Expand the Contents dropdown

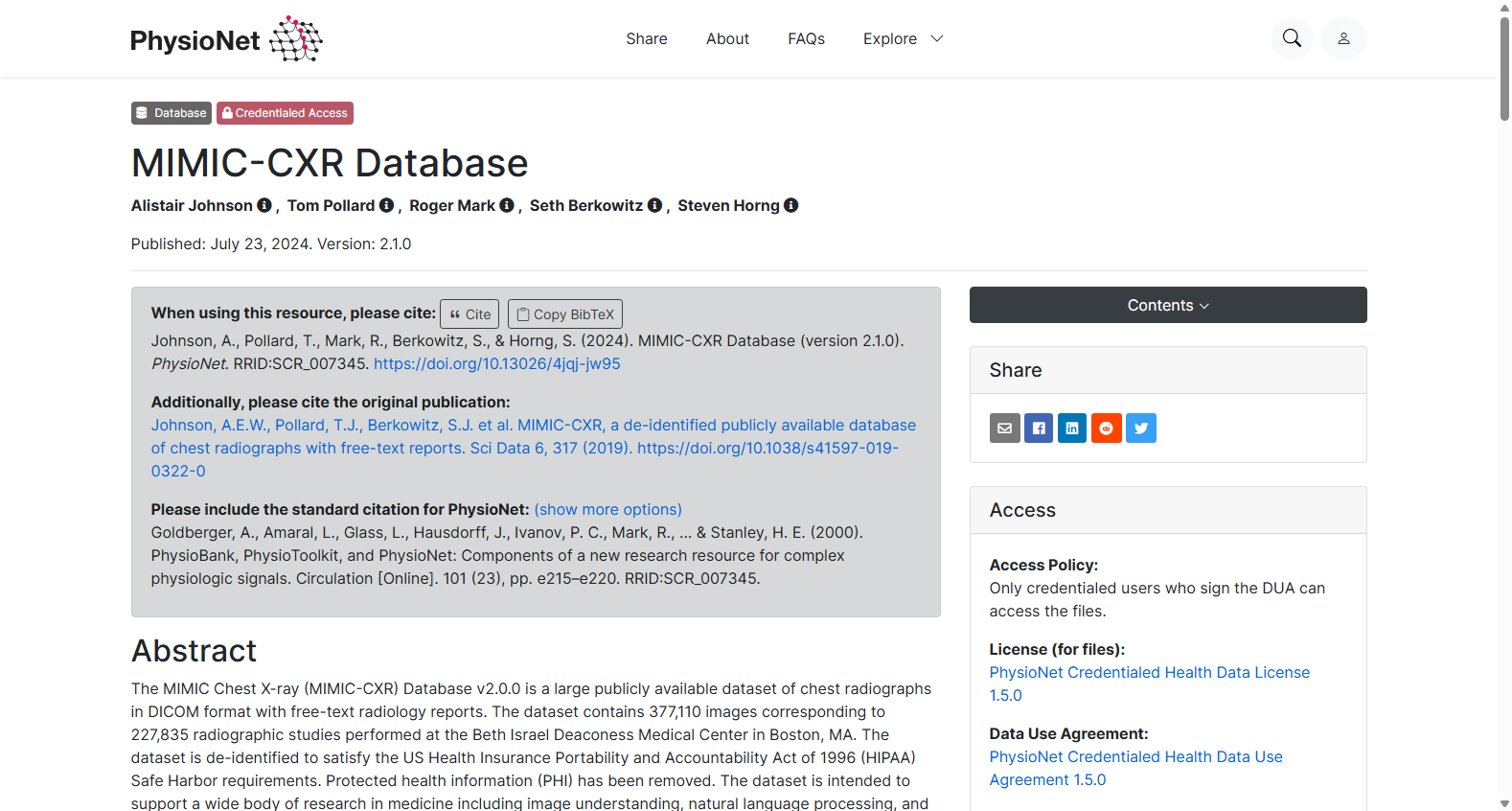(x=1168, y=305)
